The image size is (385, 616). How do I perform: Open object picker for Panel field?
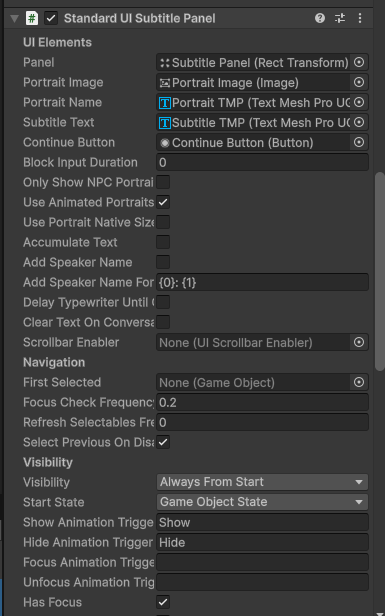click(x=359, y=62)
